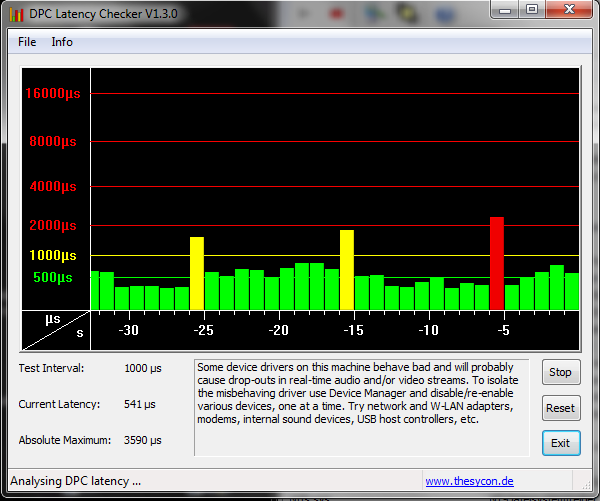Click the driver warning message text box
Viewport: 600px width, 501px height.
[362, 407]
